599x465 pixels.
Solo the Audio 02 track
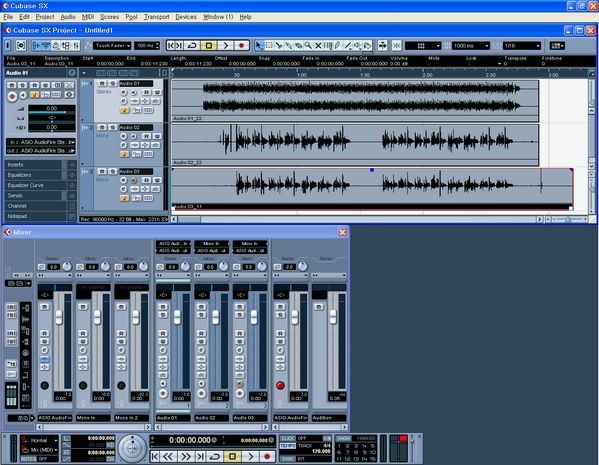[112, 127]
